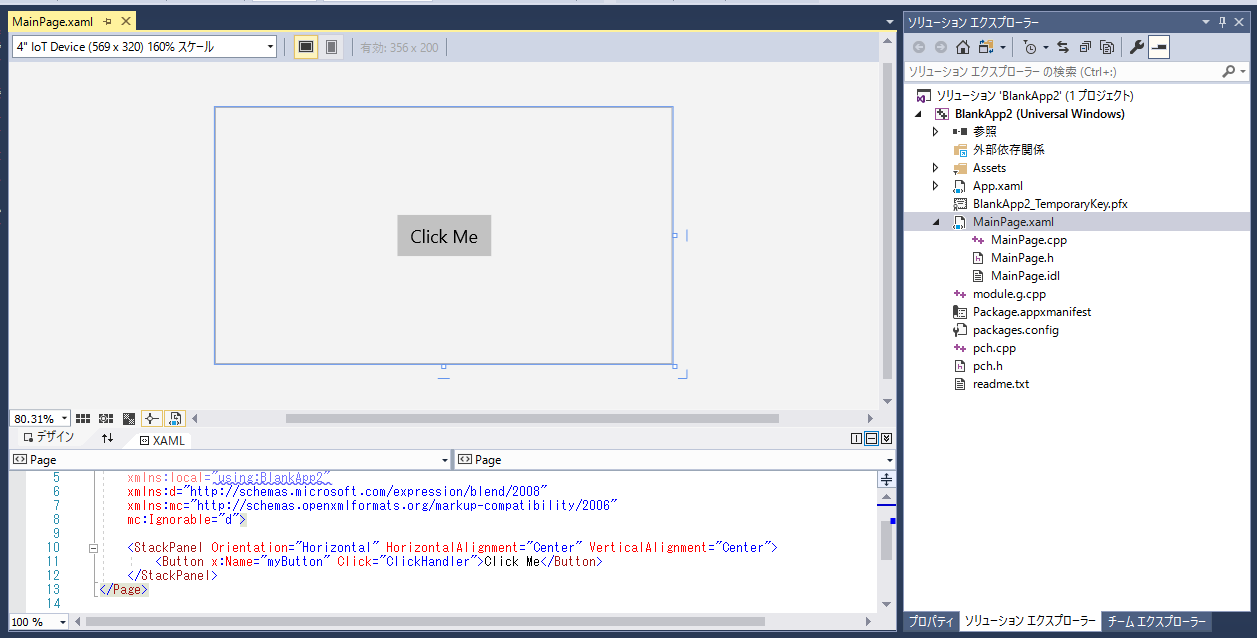Collapse the BlankApp2 project node
Screen dimensions: 1257x638
click(918, 113)
